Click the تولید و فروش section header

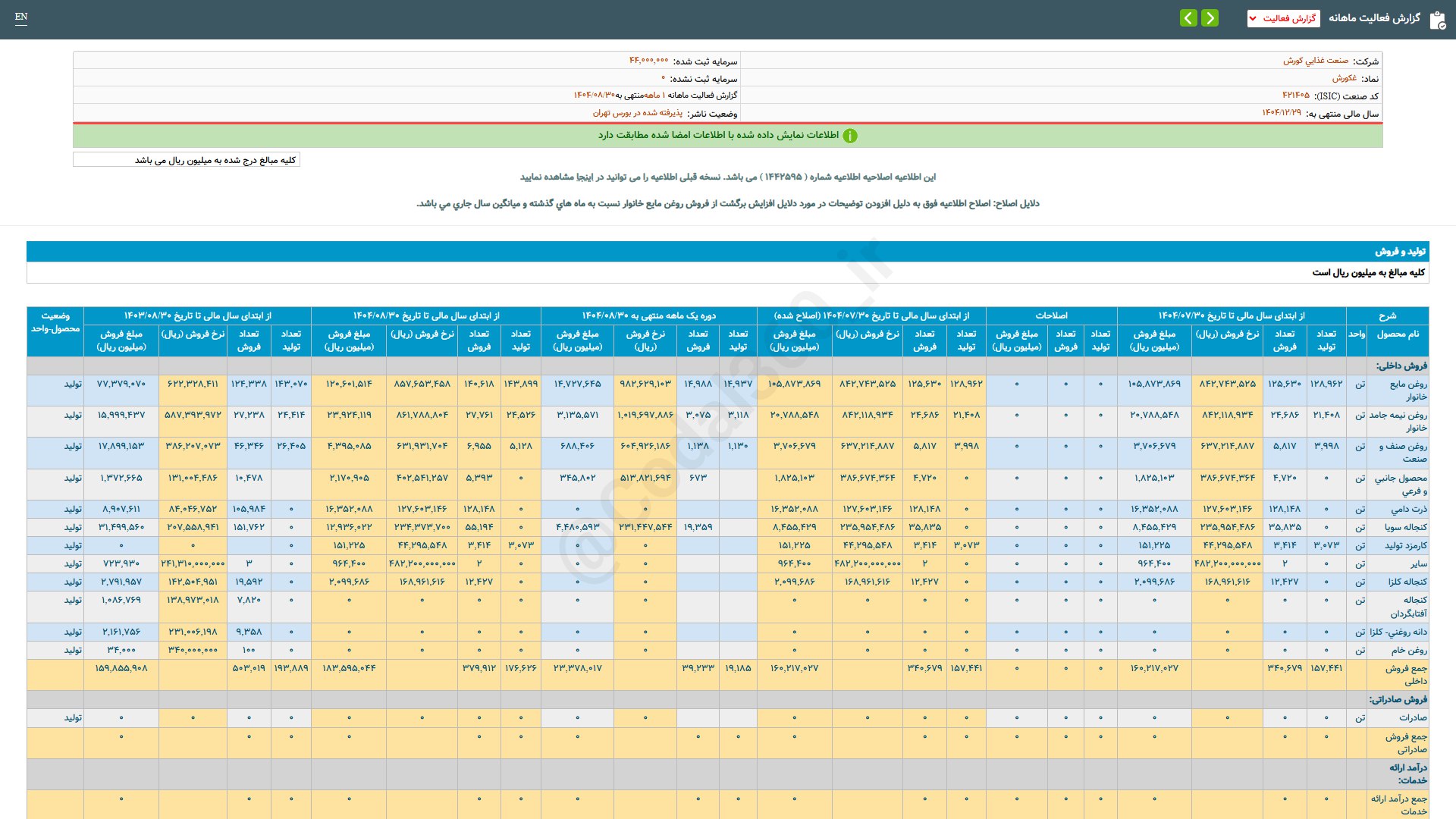point(1400,251)
